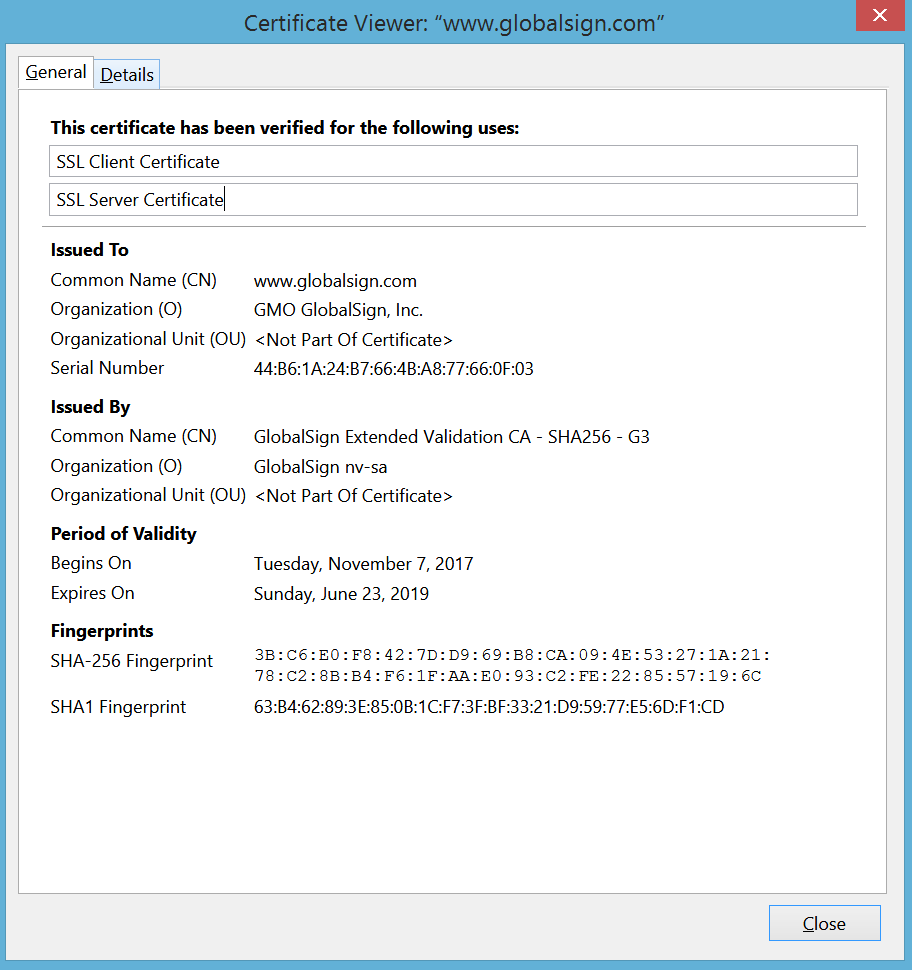Click the Issued By section heading
Viewport: 912px width, 970px height.
click(90, 406)
